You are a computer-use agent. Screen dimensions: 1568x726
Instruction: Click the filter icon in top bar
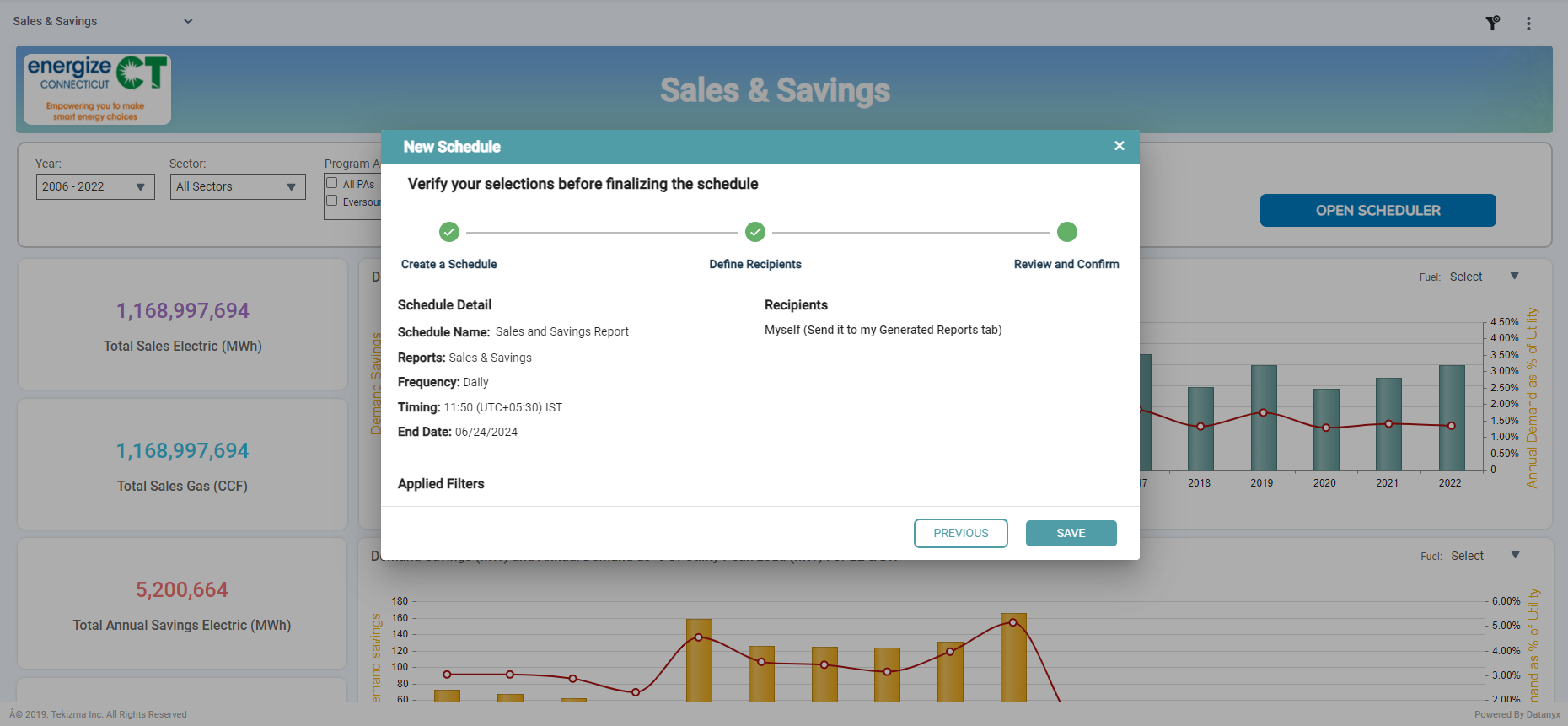coord(1492,23)
